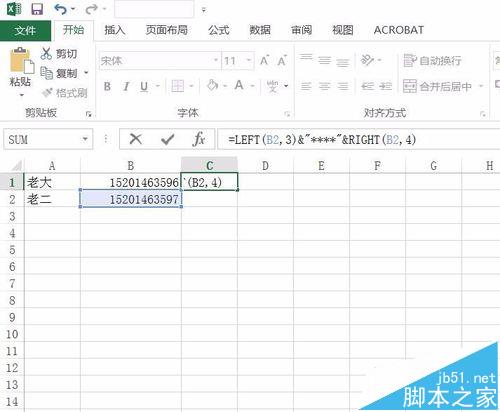Apply font color with letter A
500x412 pixels.
tap(239, 86)
